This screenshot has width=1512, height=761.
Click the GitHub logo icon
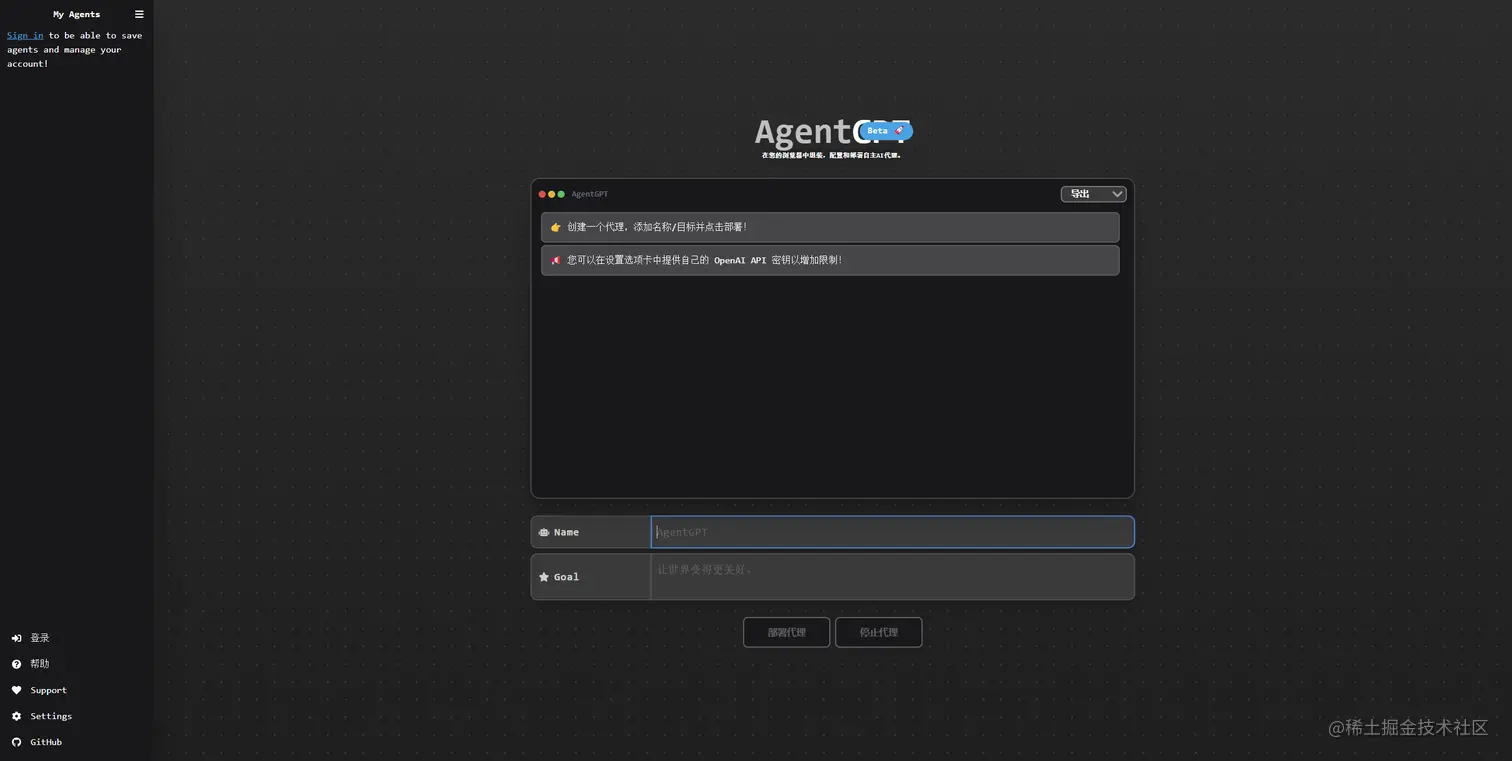(x=16, y=742)
